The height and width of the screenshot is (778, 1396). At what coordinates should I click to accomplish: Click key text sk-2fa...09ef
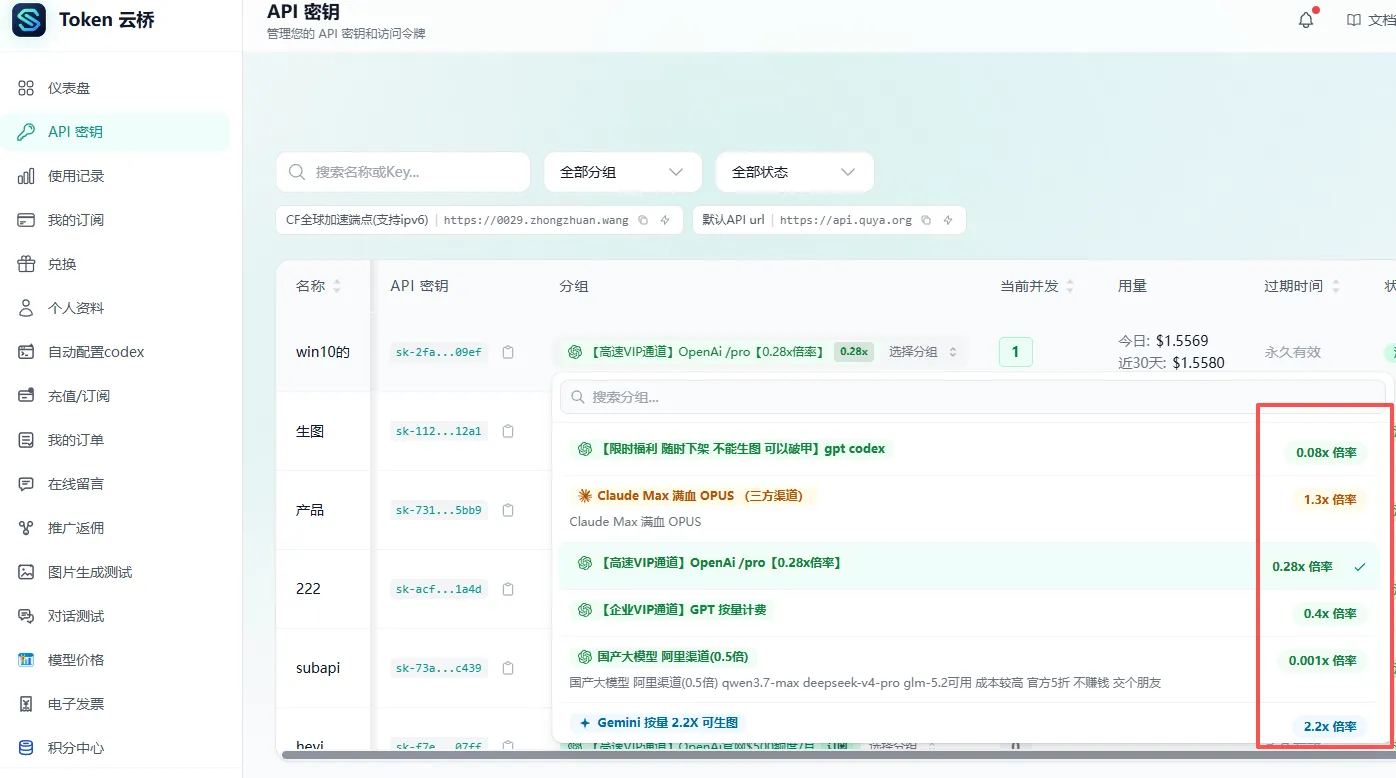pos(439,352)
